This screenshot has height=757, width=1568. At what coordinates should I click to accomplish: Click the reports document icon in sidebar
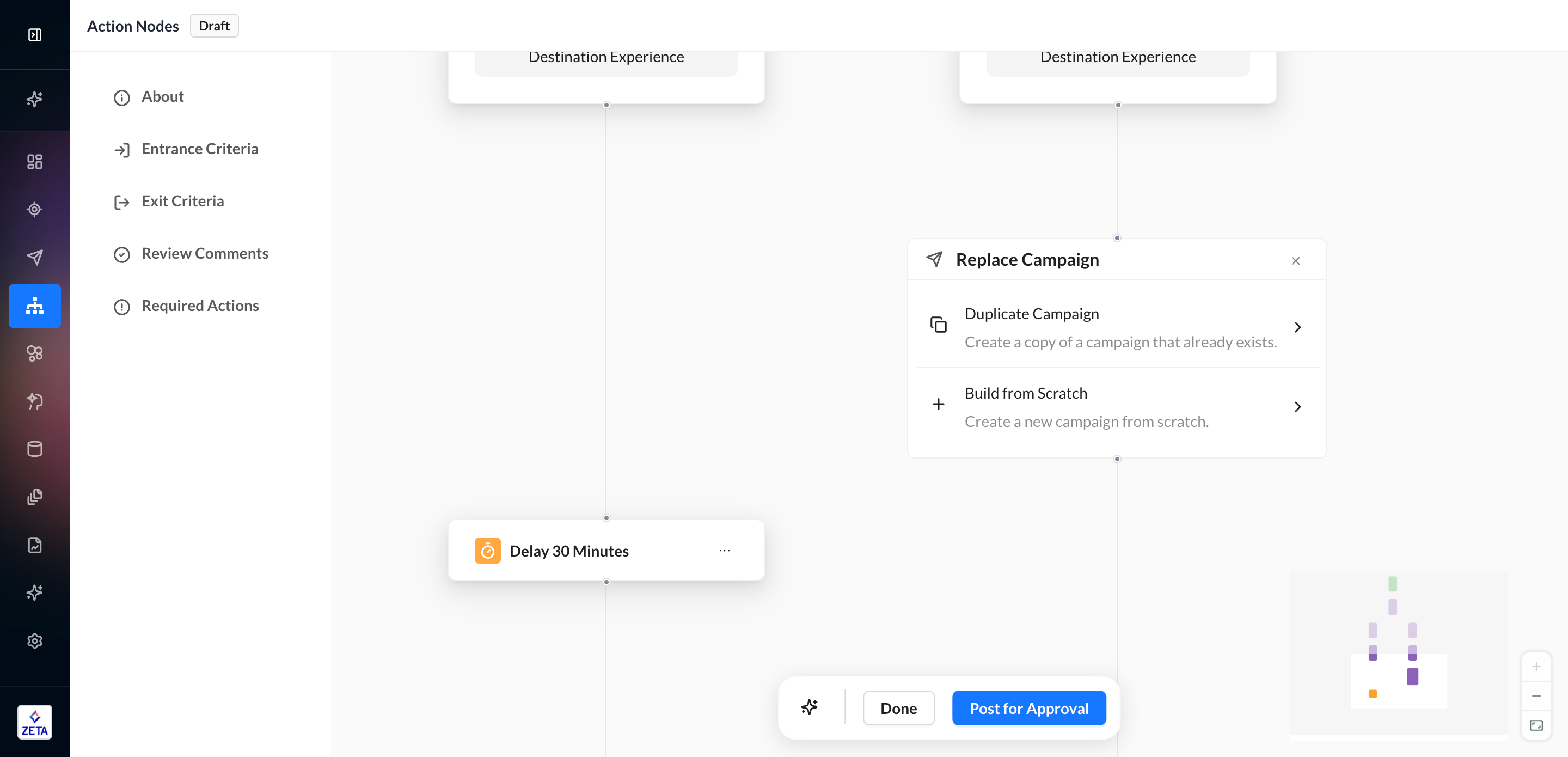(35, 545)
